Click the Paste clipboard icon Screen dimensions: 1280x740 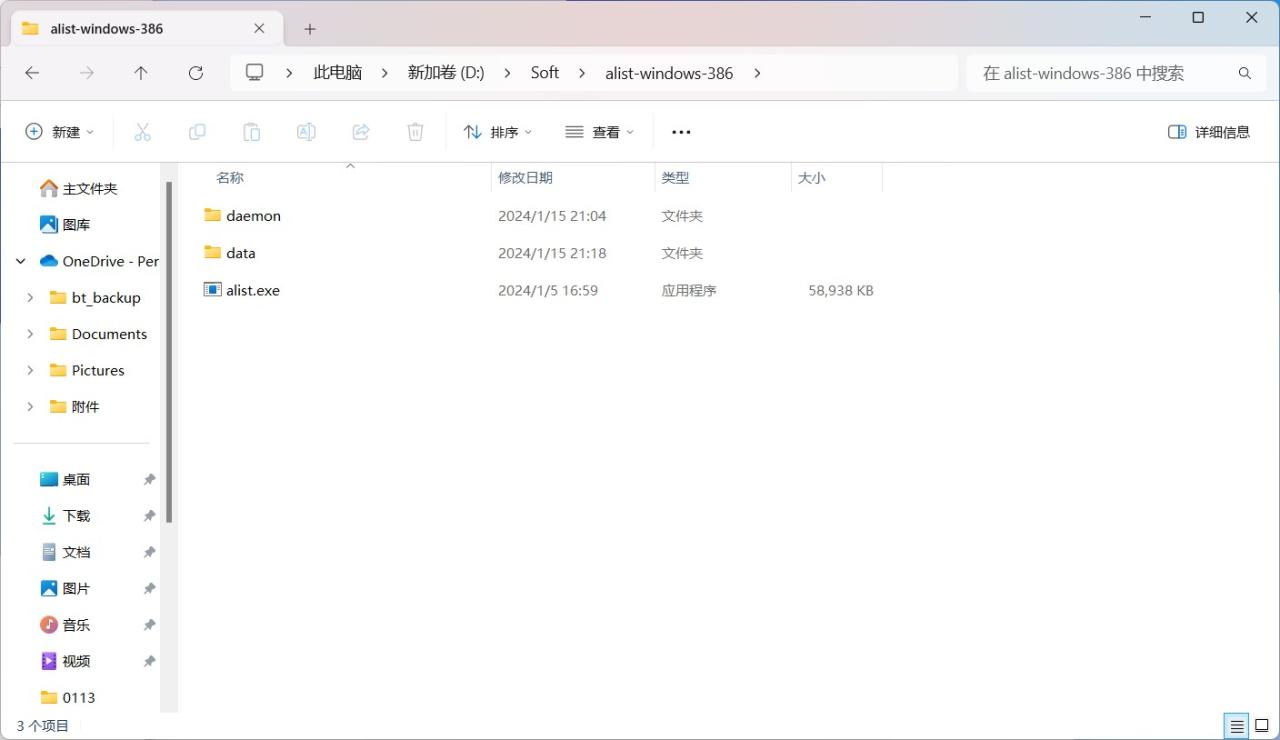pyautogui.click(x=252, y=132)
